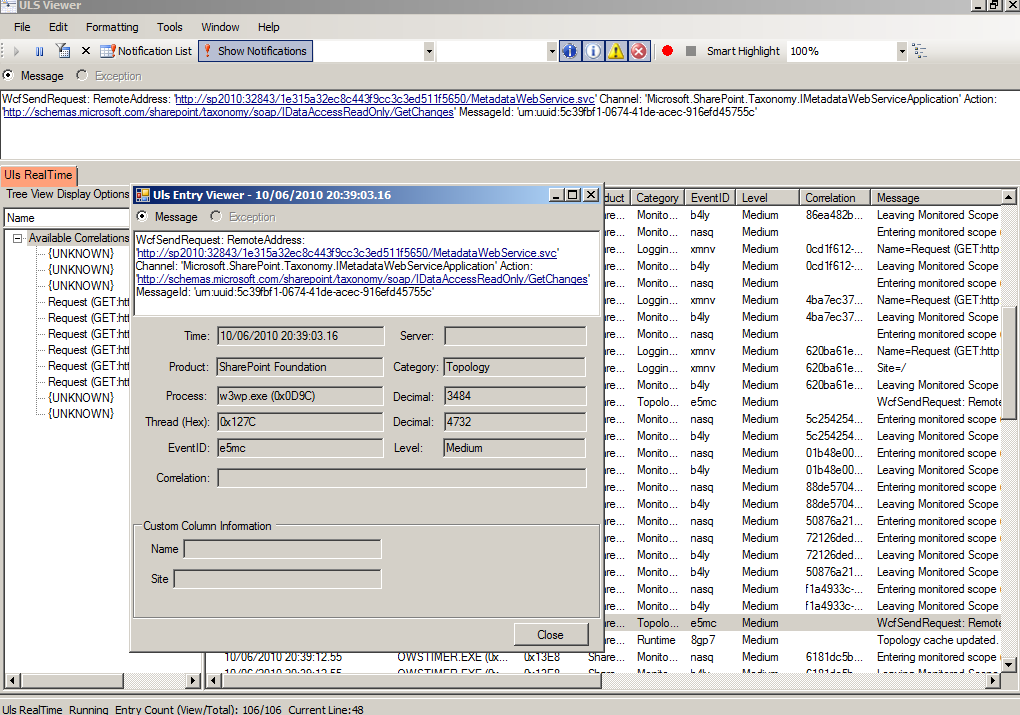Sort by EventID column header
Viewport: 1020px width, 715px height.
tap(710, 198)
